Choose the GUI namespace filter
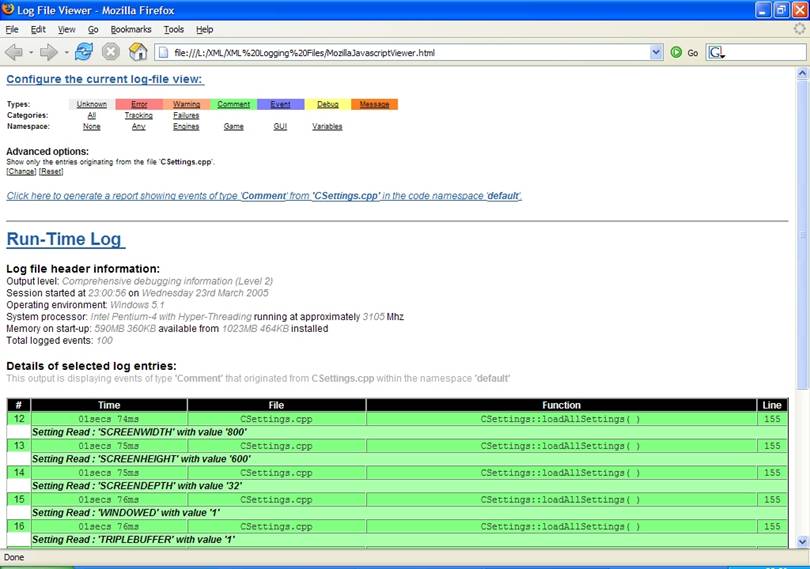The height and width of the screenshot is (569, 810). [280, 127]
